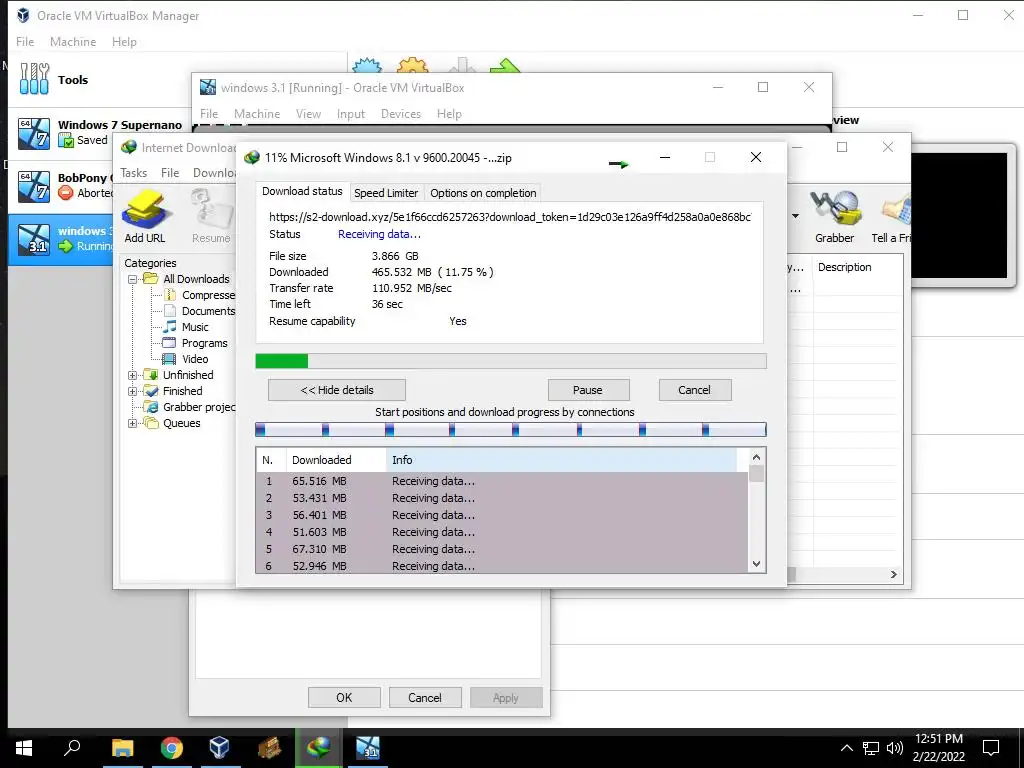Select the Windows 7 Supernano VM
This screenshot has height=768, width=1024.
(98, 133)
